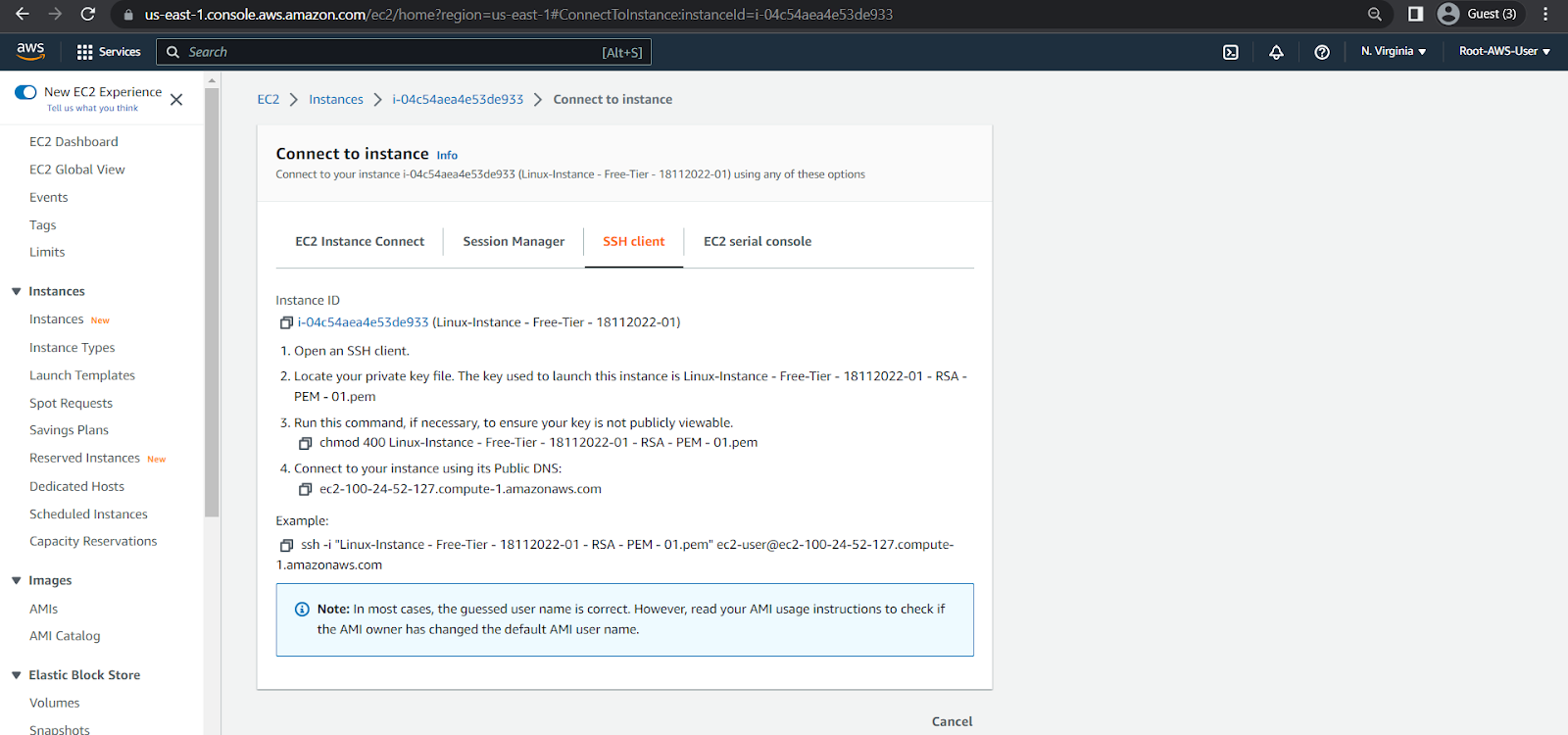Open Launch Templates
The width and height of the screenshot is (1568, 735).
point(82,375)
